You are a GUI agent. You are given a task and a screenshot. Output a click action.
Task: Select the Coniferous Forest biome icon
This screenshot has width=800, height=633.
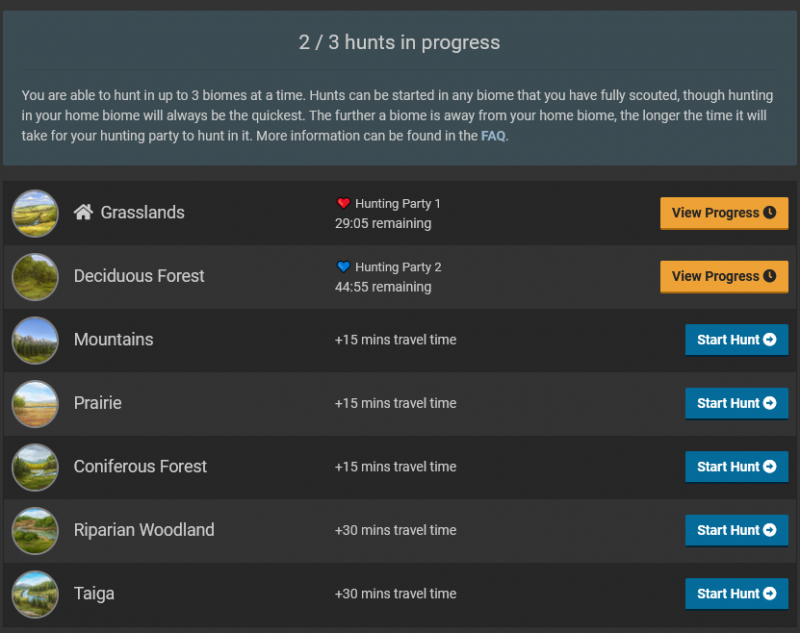[35, 467]
